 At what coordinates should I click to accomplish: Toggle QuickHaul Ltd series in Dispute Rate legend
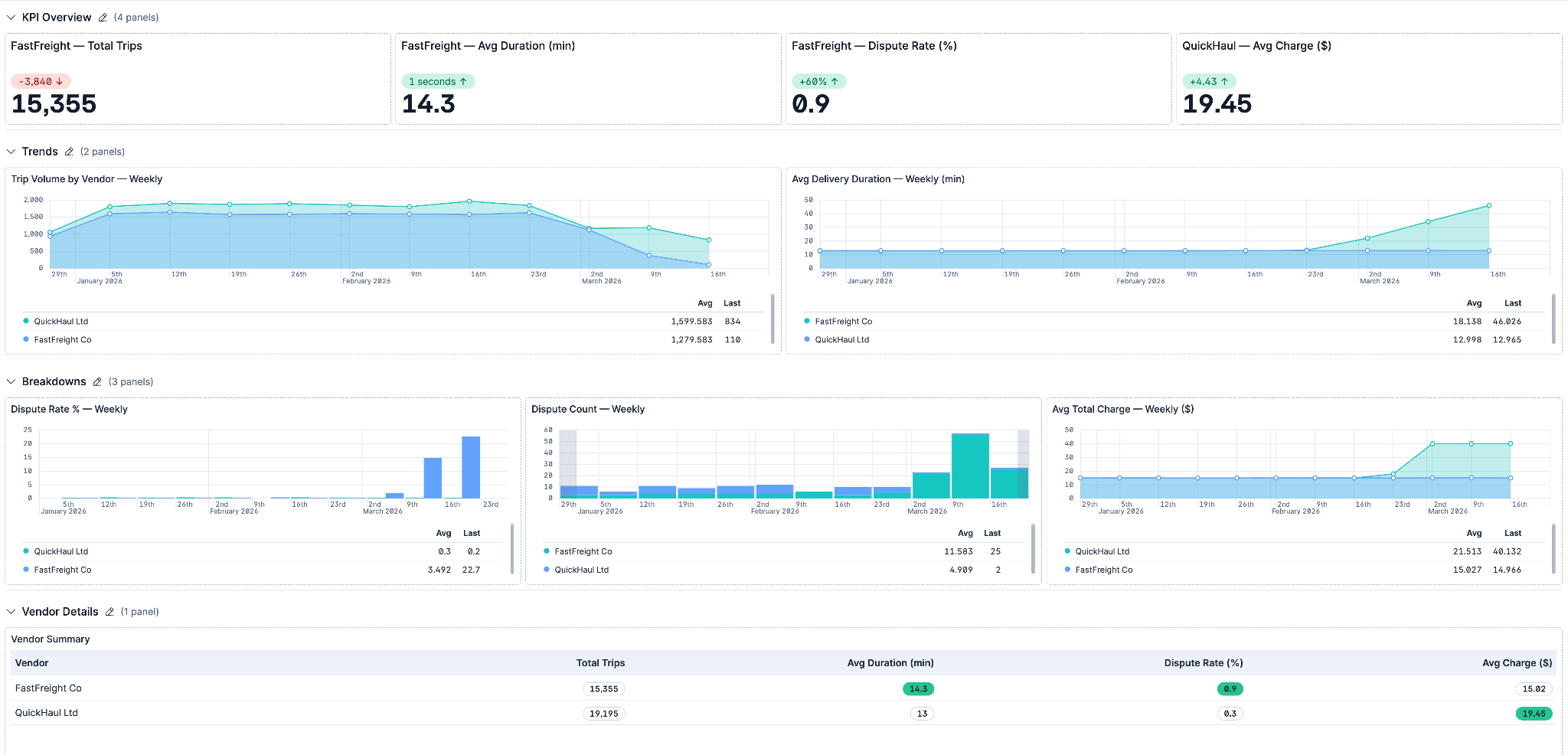[60, 552]
